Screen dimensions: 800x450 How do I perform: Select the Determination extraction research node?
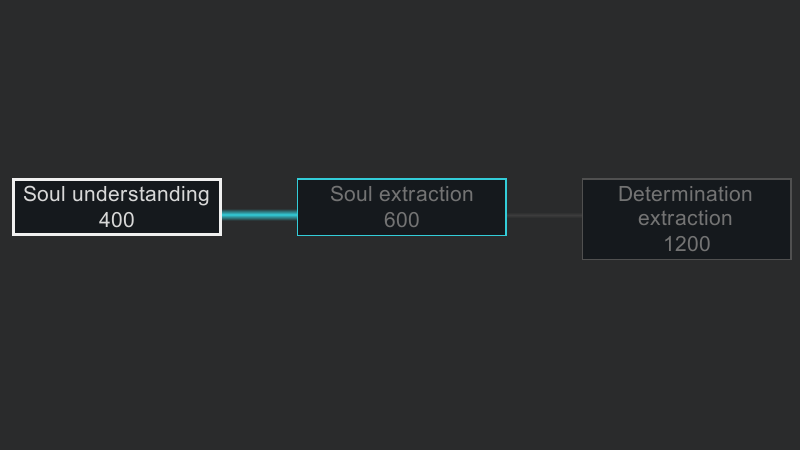pos(687,219)
